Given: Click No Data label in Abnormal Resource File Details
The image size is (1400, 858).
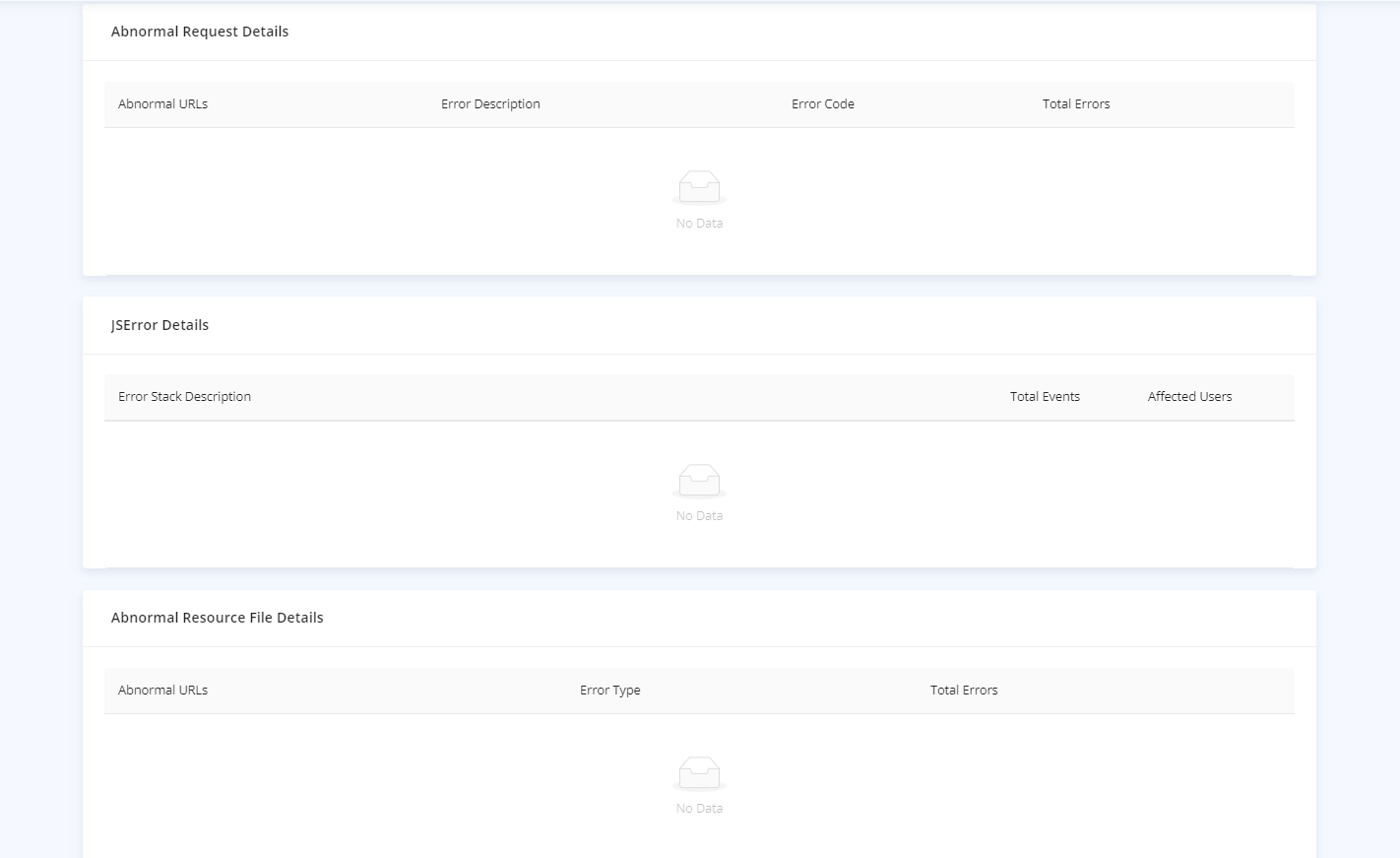Looking at the screenshot, I should [x=699, y=809].
